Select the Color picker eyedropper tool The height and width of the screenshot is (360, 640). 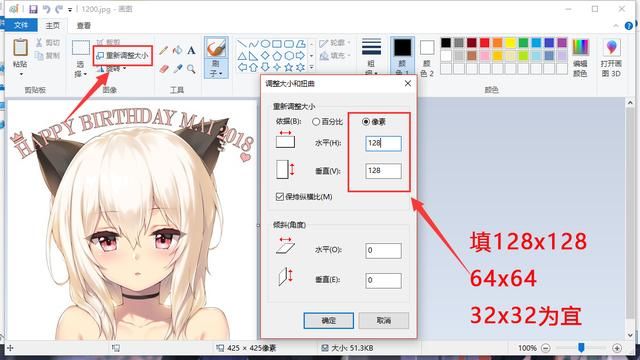[x=178, y=69]
